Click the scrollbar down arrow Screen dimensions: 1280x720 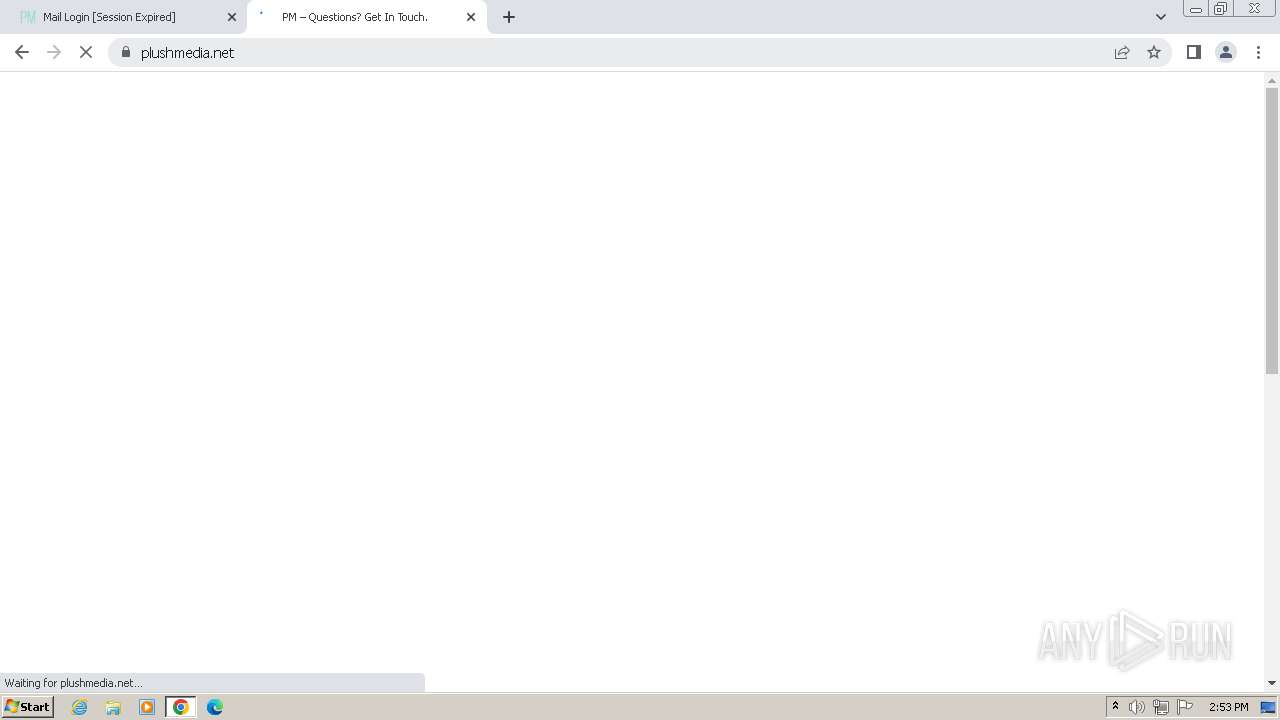pyautogui.click(x=1272, y=683)
